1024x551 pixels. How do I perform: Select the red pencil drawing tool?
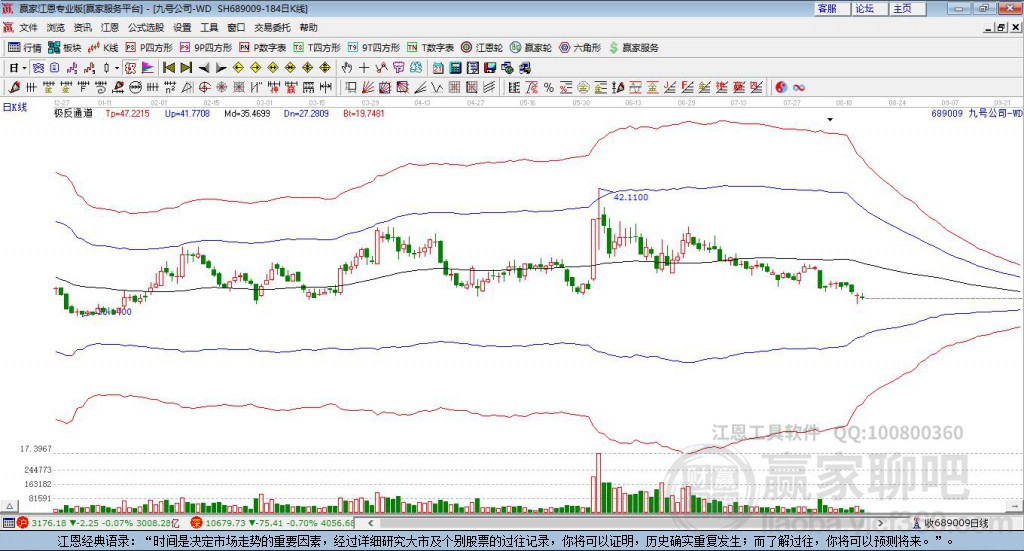point(14,87)
